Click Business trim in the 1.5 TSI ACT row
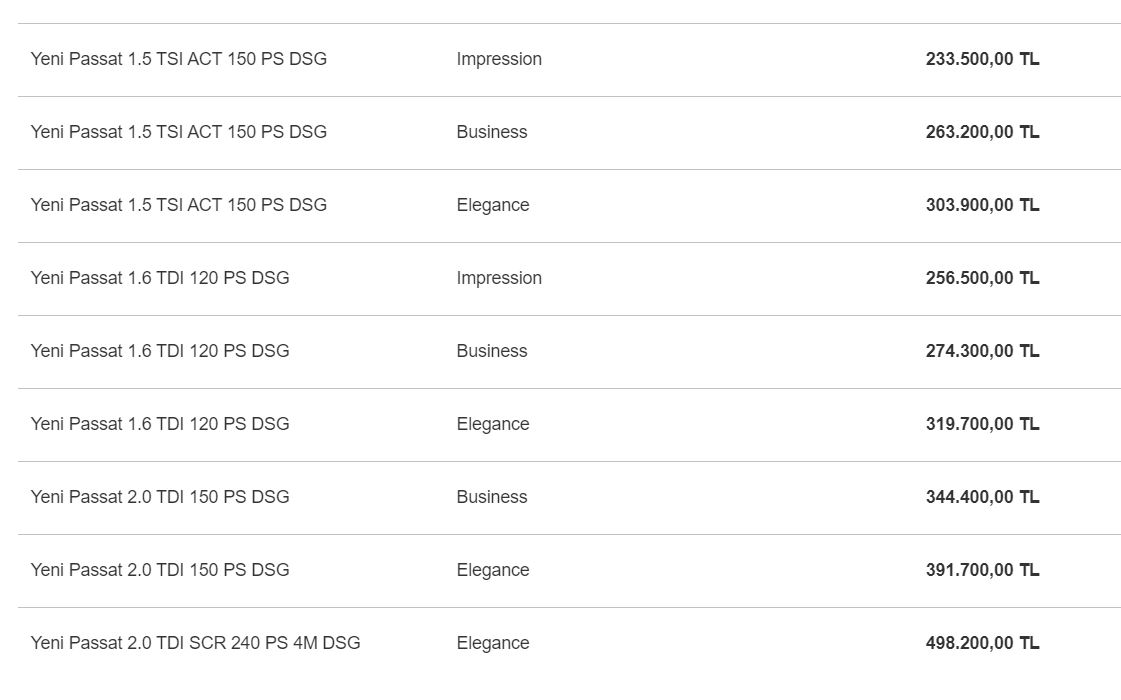The image size is (1121, 700). tap(492, 132)
